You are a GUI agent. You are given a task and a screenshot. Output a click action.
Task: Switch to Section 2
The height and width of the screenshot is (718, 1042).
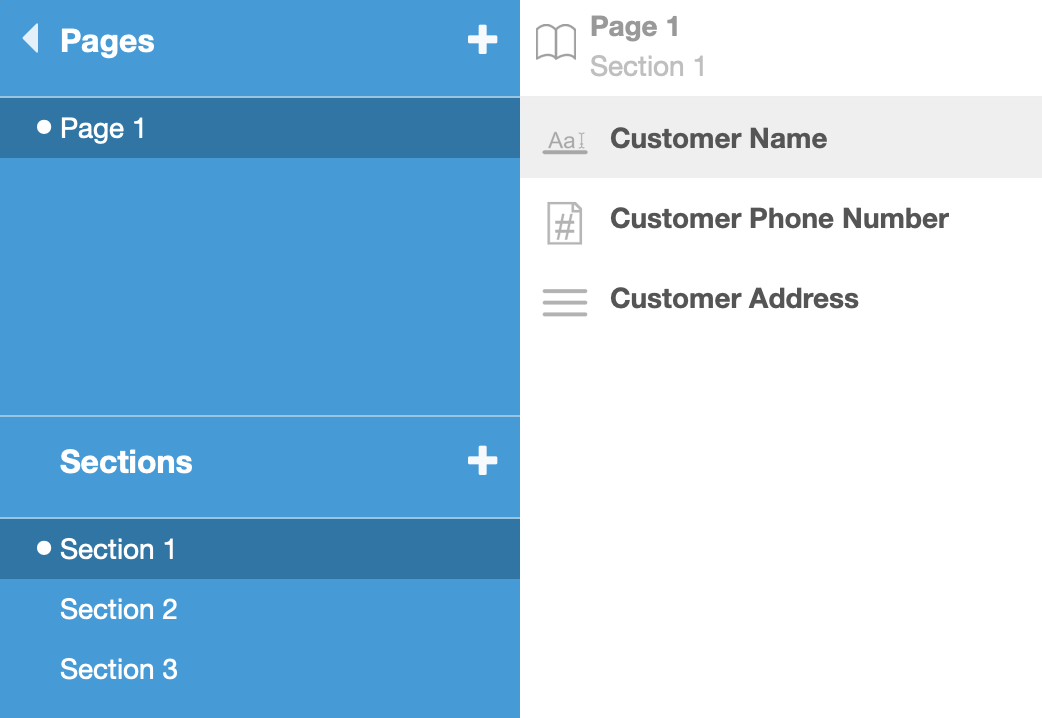[119, 609]
